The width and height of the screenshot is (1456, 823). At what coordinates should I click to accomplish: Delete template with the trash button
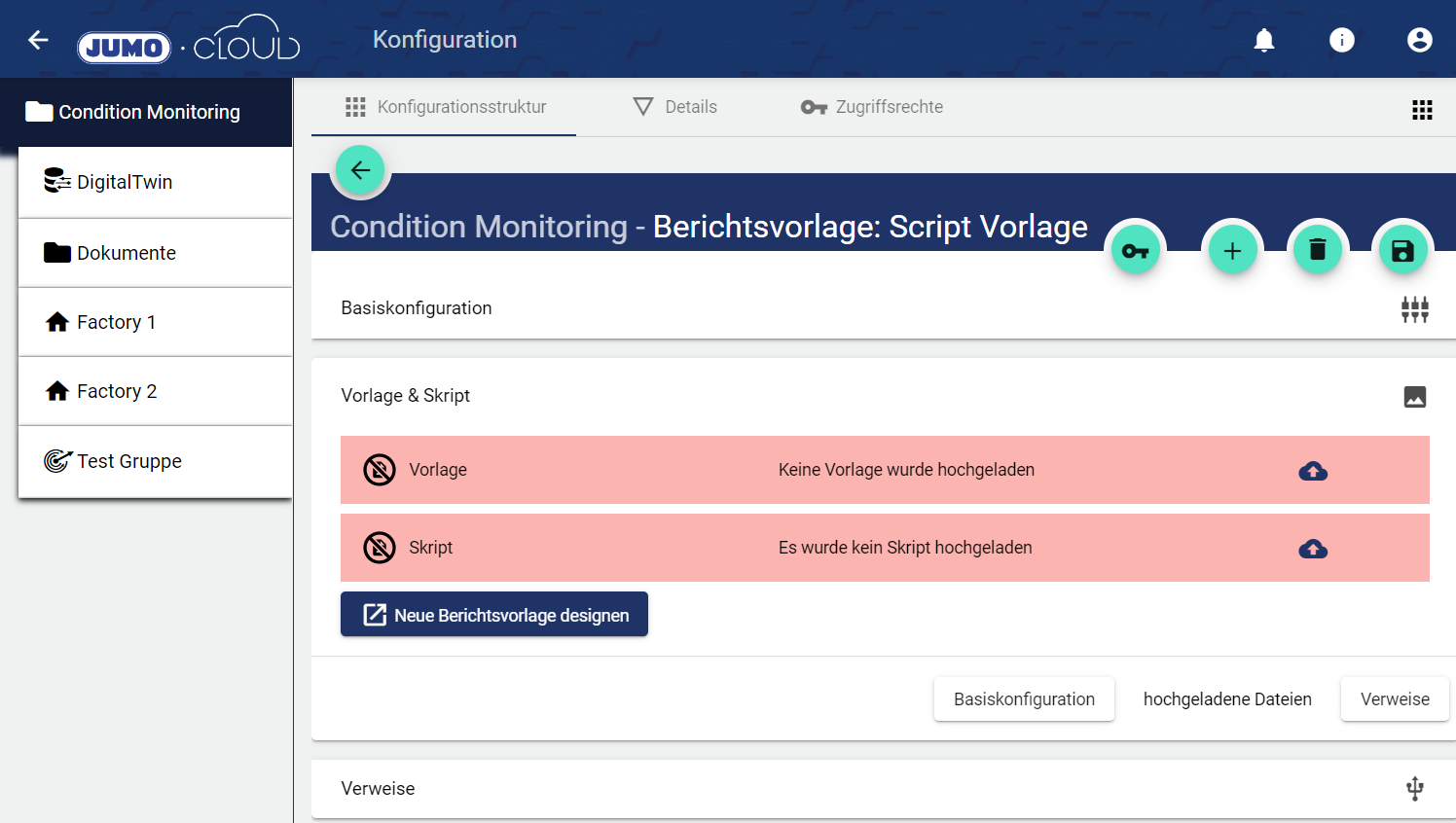click(x=1318, y=251)
